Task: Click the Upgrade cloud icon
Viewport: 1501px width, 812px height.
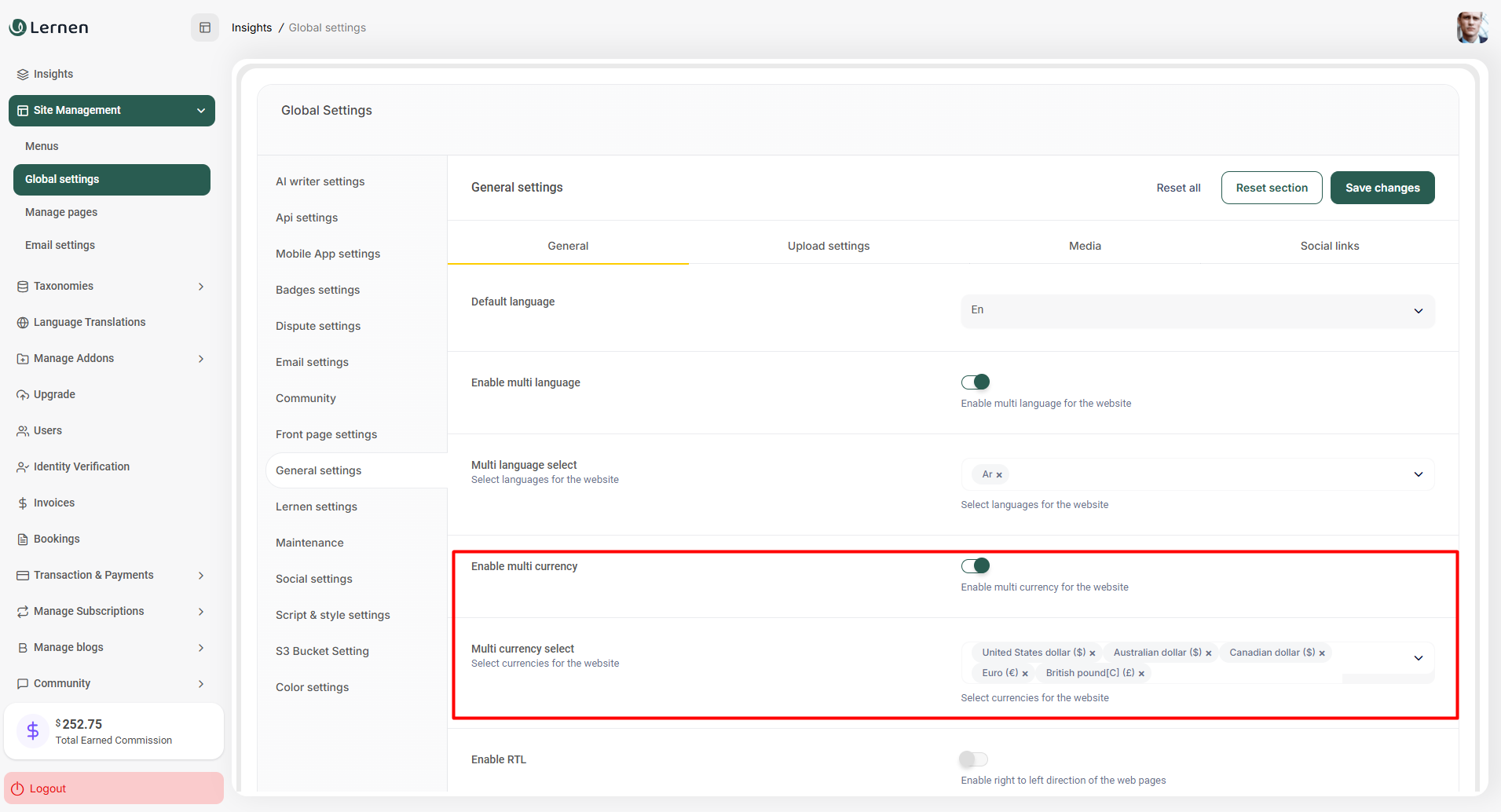Action: pos(23,395)
